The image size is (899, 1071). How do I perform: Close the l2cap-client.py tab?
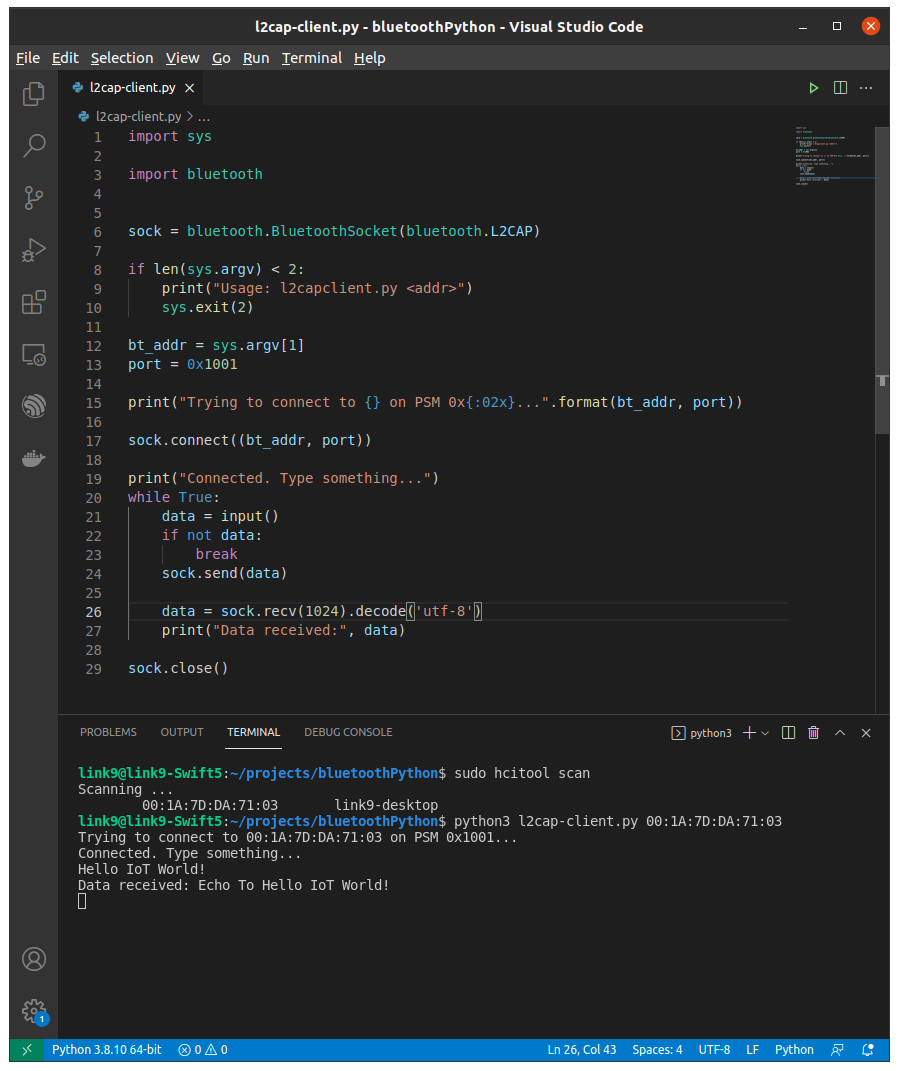pyautogui.click(x=189, y=88)
